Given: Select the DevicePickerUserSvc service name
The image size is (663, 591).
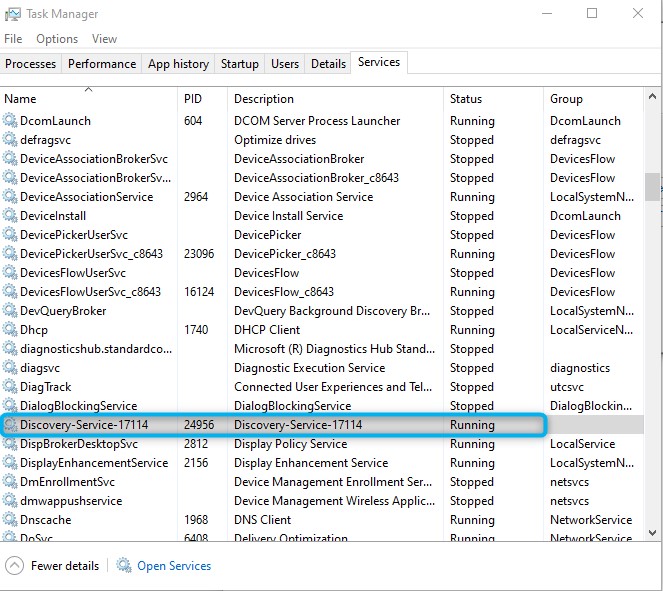Looking at the screenshot, I should [x=74, y=235].
